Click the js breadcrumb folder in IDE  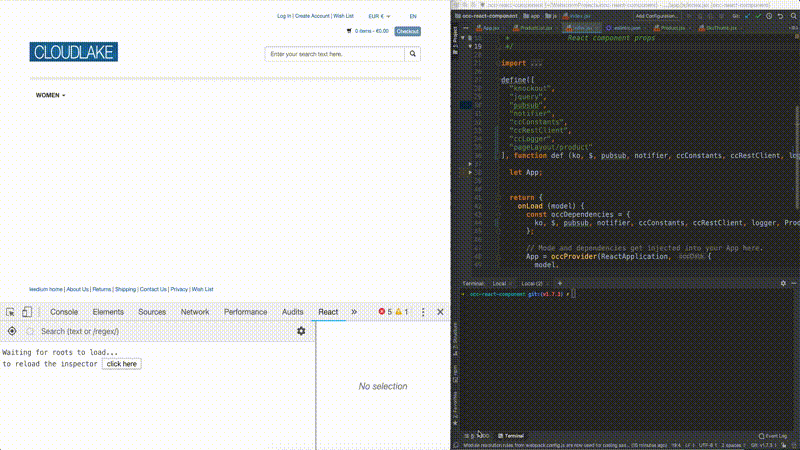551,16
